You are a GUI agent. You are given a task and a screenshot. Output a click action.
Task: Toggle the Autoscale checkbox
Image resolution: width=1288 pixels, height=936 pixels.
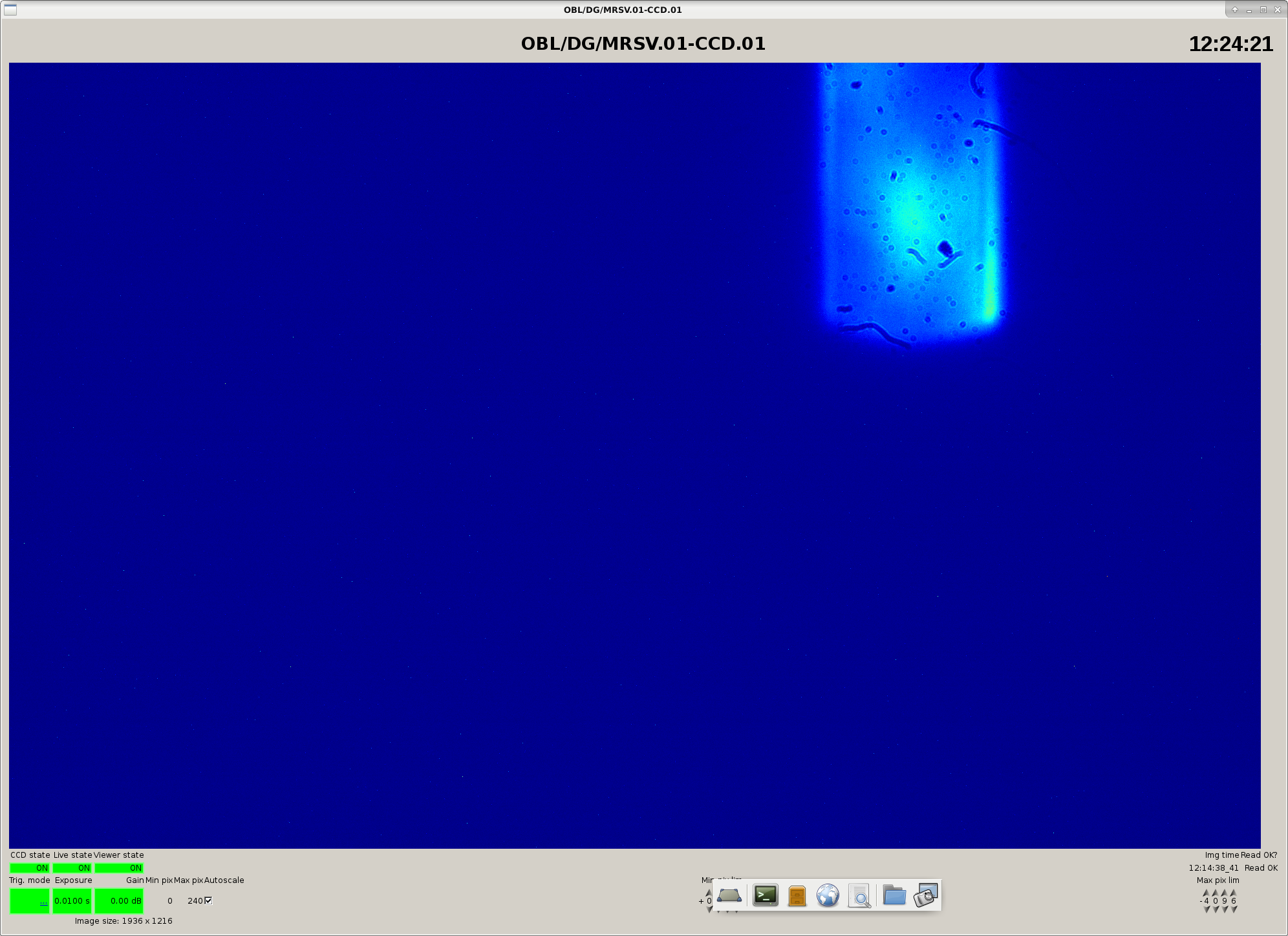208,900
